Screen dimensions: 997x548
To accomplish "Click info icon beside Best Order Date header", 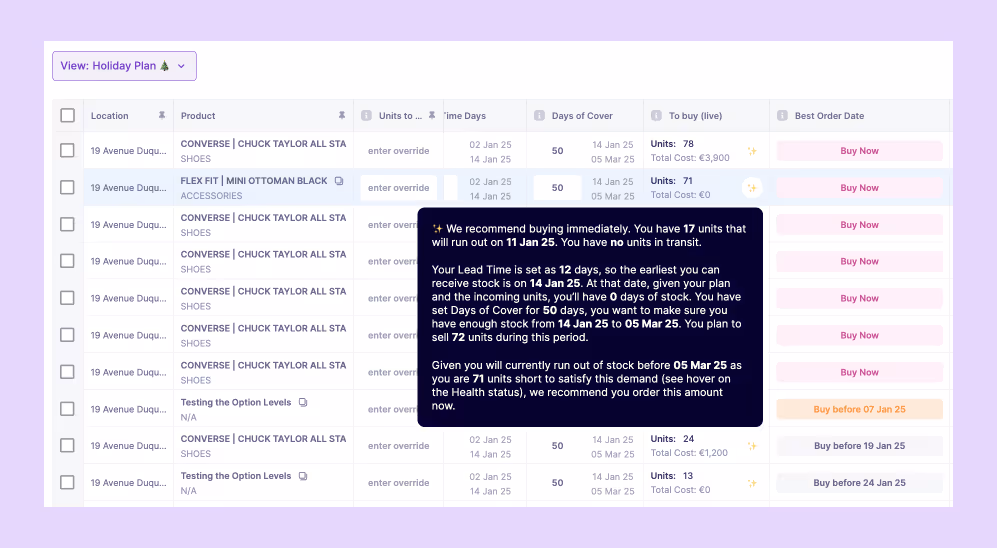I will (782, 116).
